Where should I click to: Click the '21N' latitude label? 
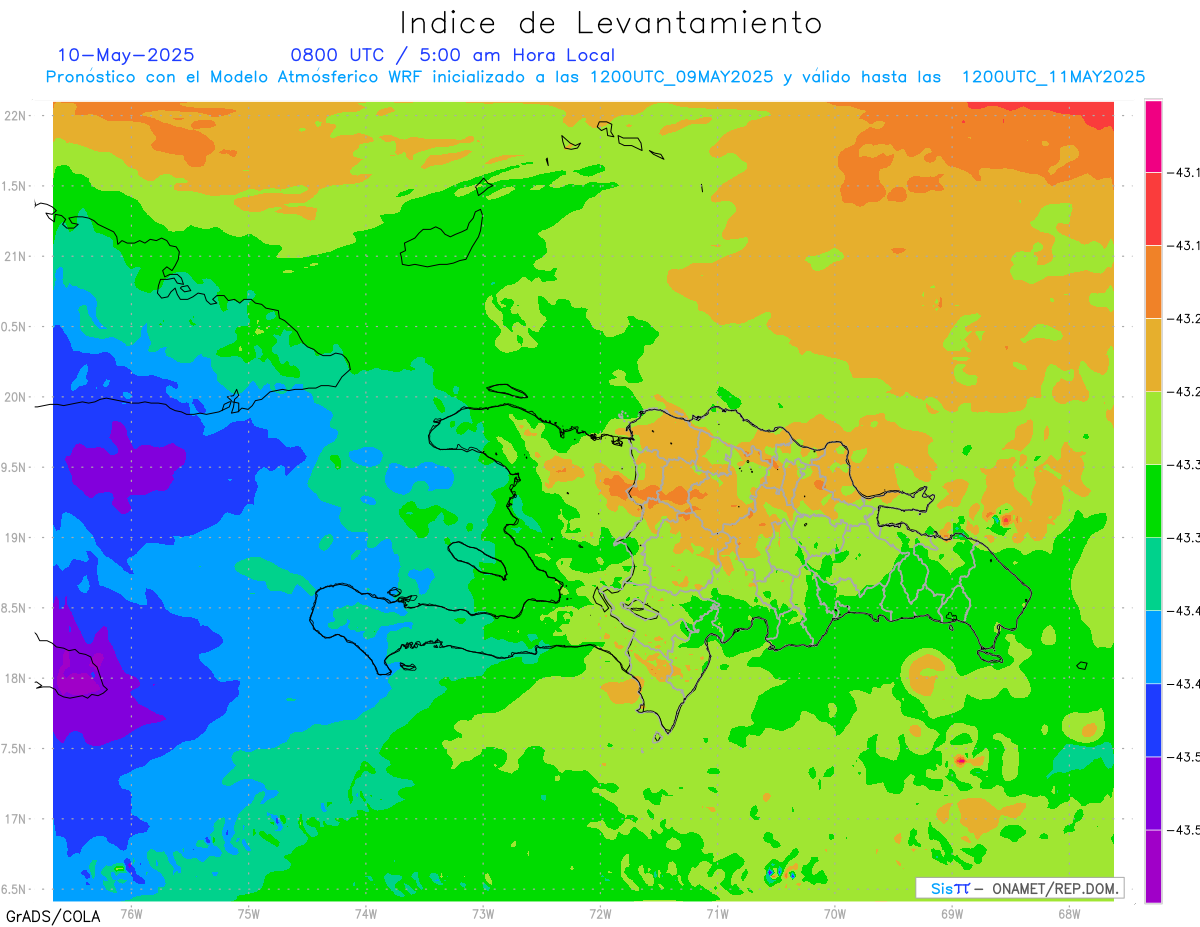coord(15,256)
